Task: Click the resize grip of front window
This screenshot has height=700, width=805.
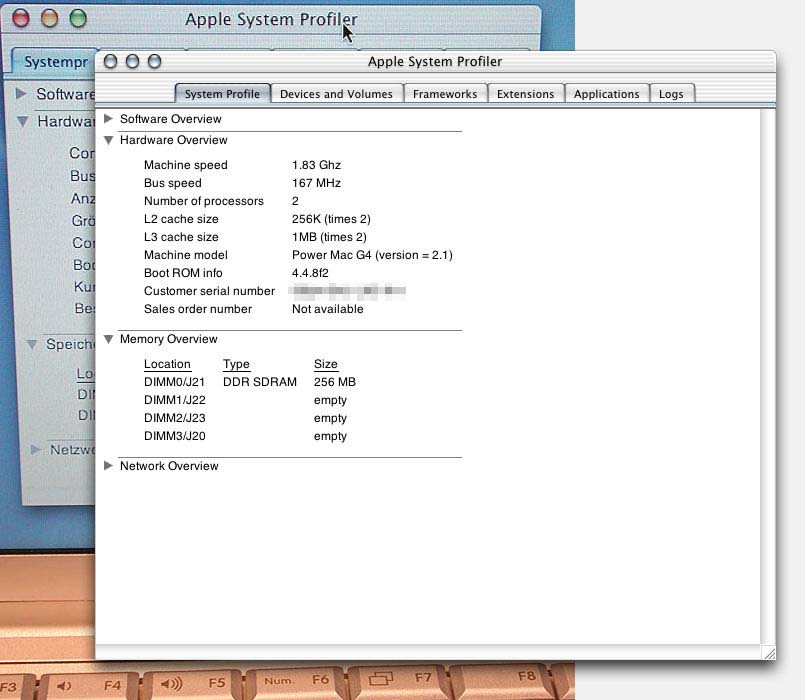Action: click(x=769, y=652)
